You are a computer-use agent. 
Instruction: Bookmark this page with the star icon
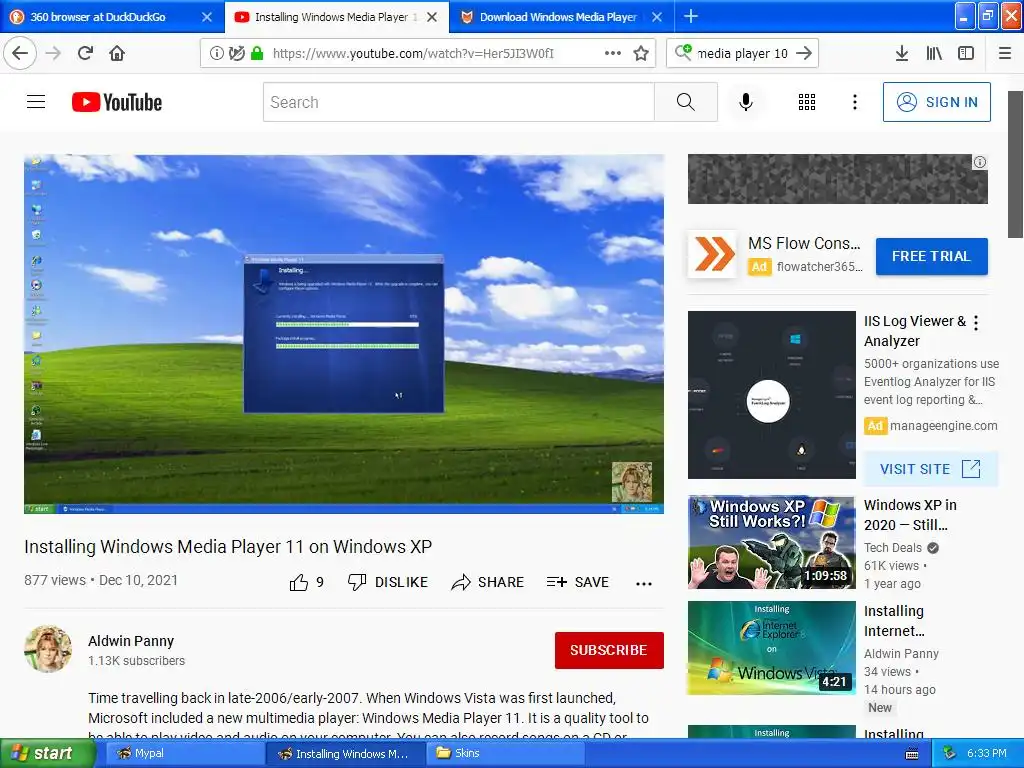tap(641, 53)
